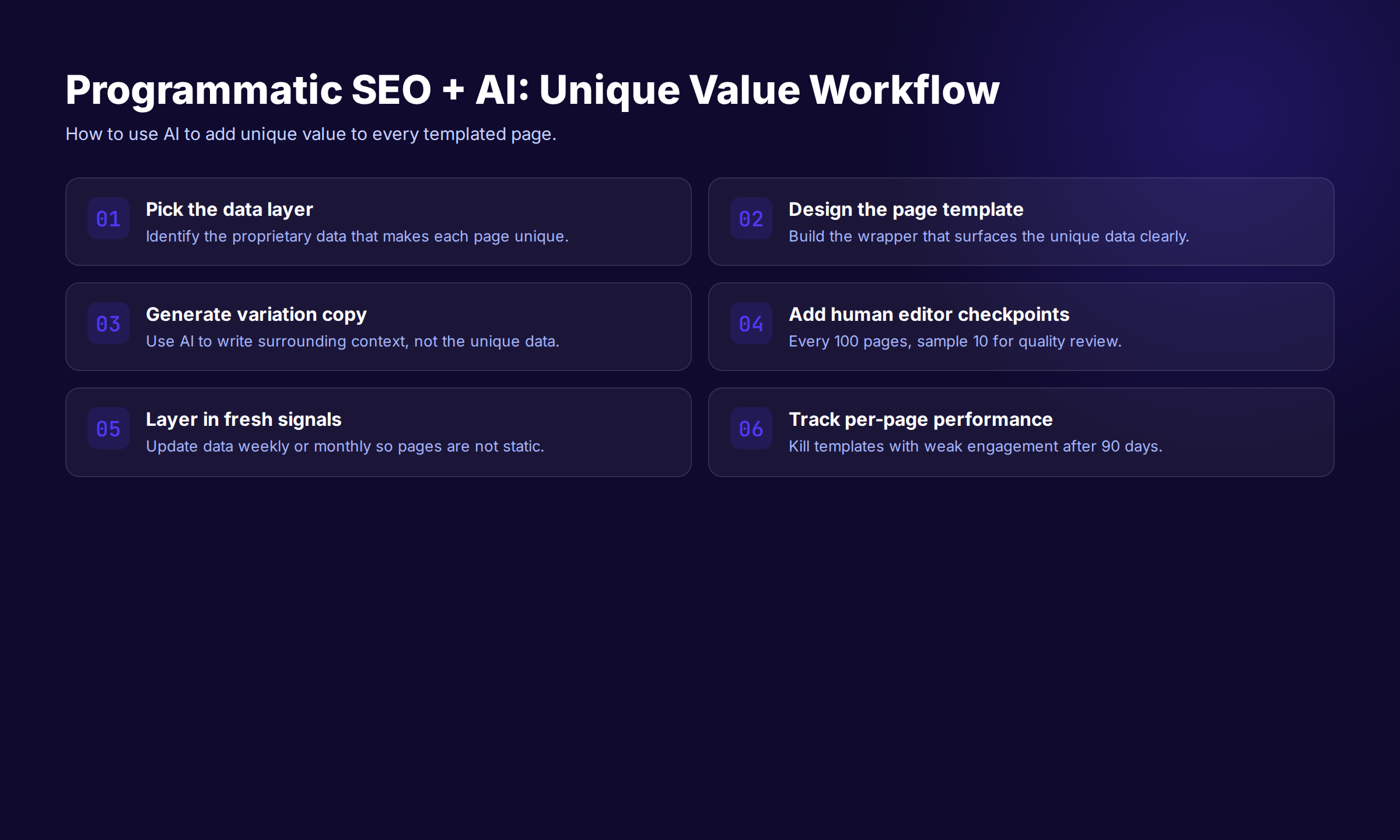Click the 05 step number badge
The width and height of the screenshot is (1400, 840).
(x=108, y=428)
